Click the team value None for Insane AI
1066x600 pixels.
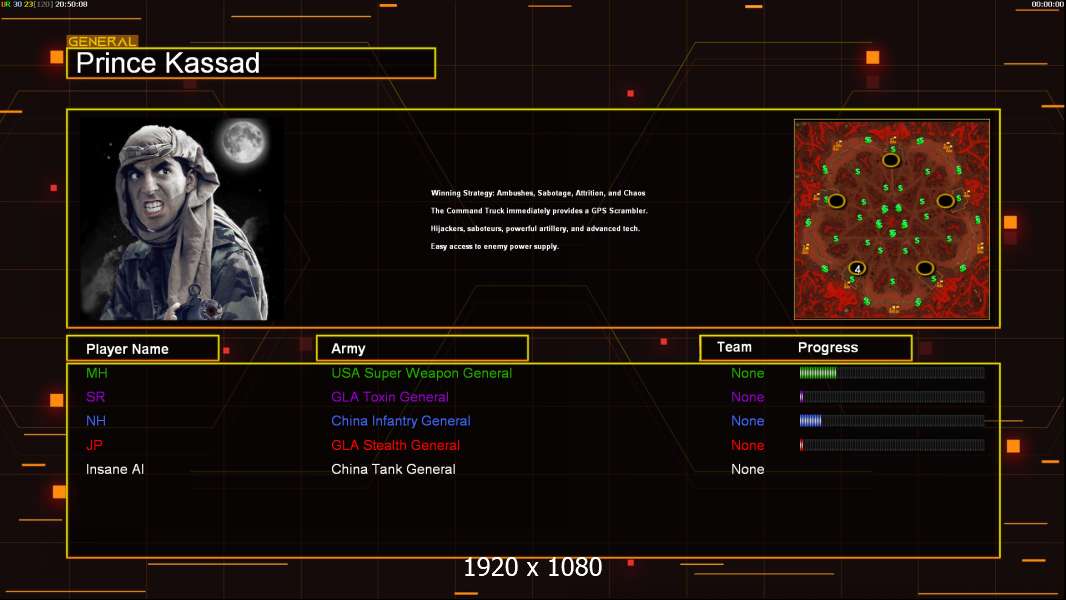(x=747, y=469)
